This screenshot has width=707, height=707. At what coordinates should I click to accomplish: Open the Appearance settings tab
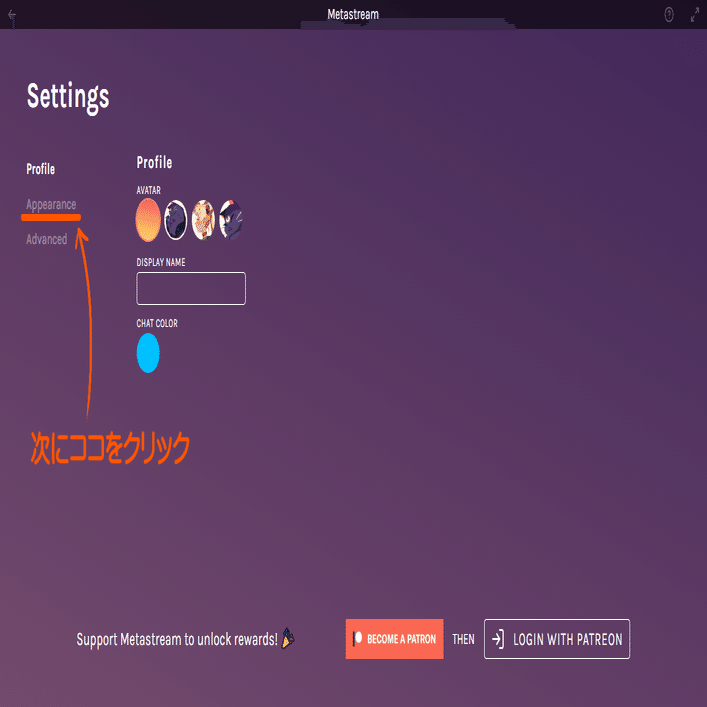[x=51, y=204]
